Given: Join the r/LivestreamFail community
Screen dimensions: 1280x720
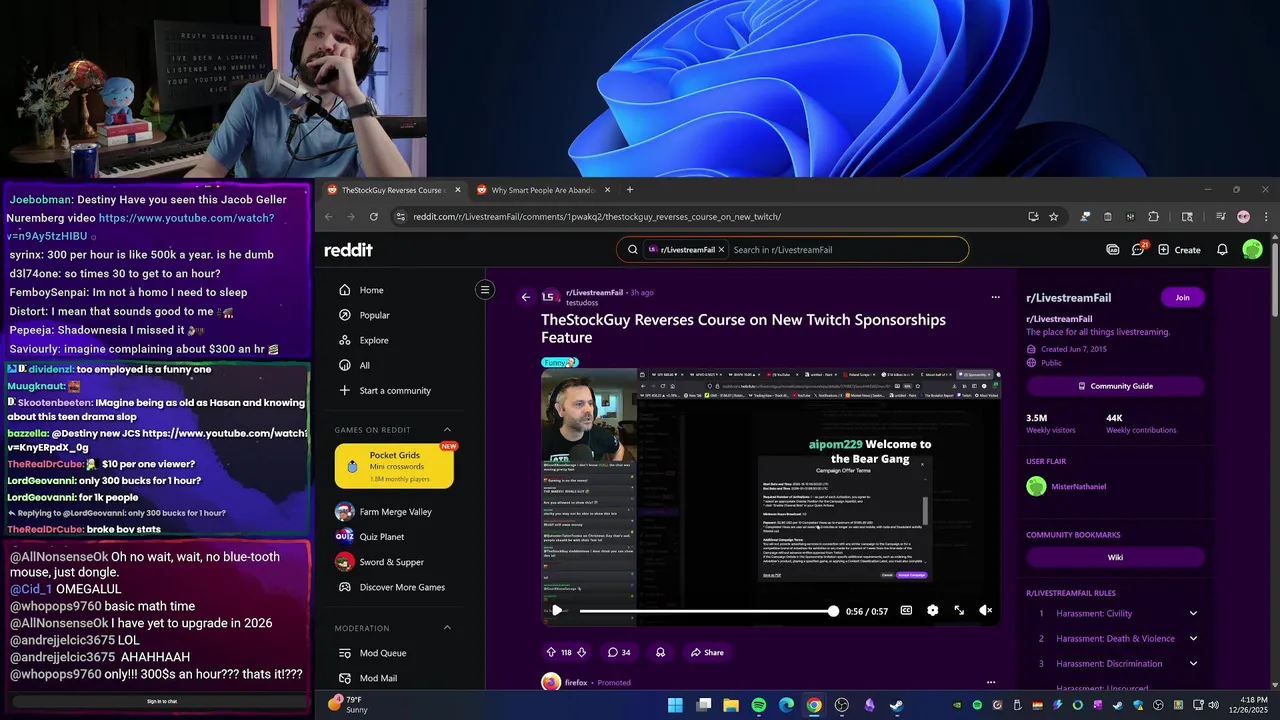Looking at the screenshot, I should pyautogui.click(x=1182, y=297).
